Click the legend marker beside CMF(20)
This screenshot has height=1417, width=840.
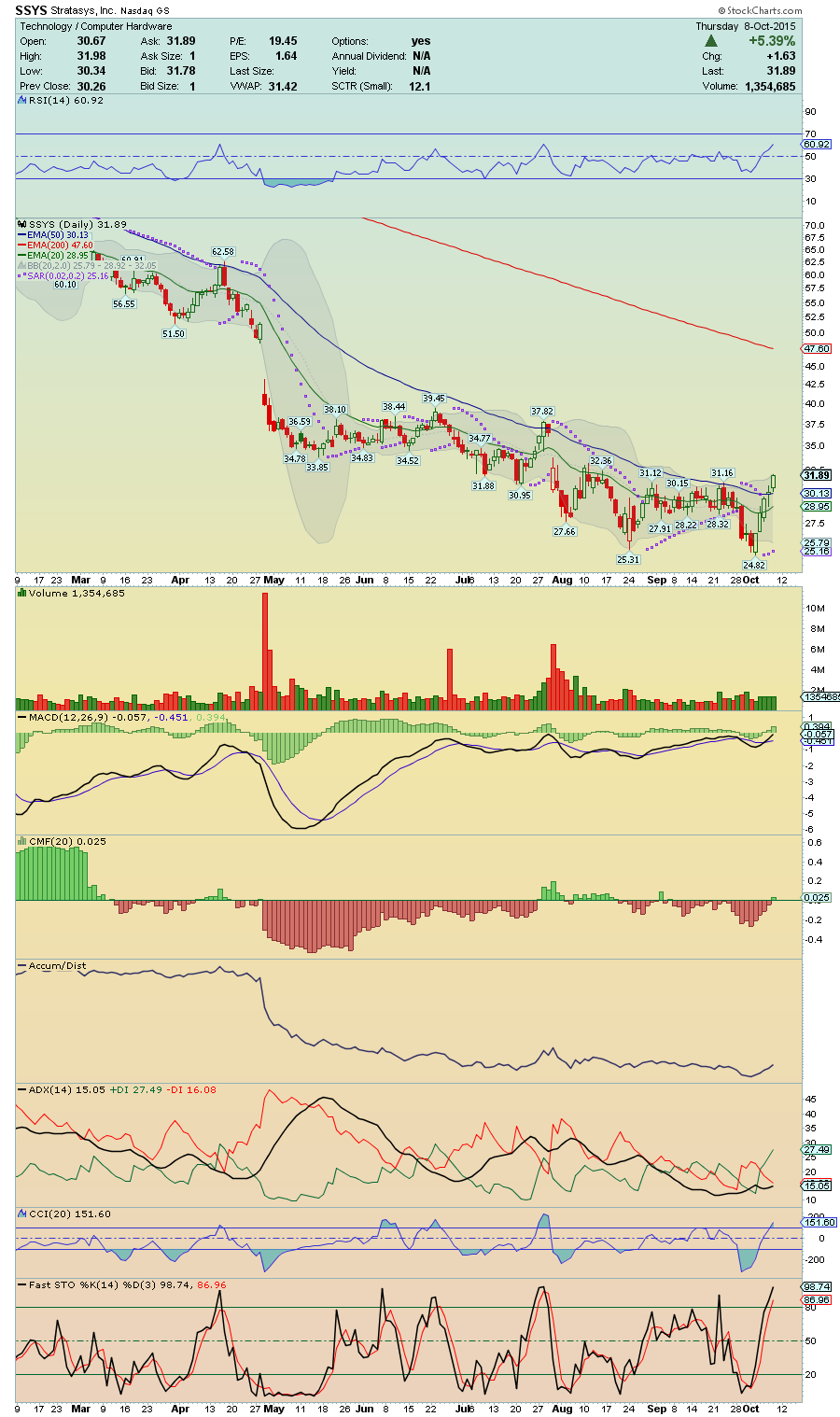22,841
